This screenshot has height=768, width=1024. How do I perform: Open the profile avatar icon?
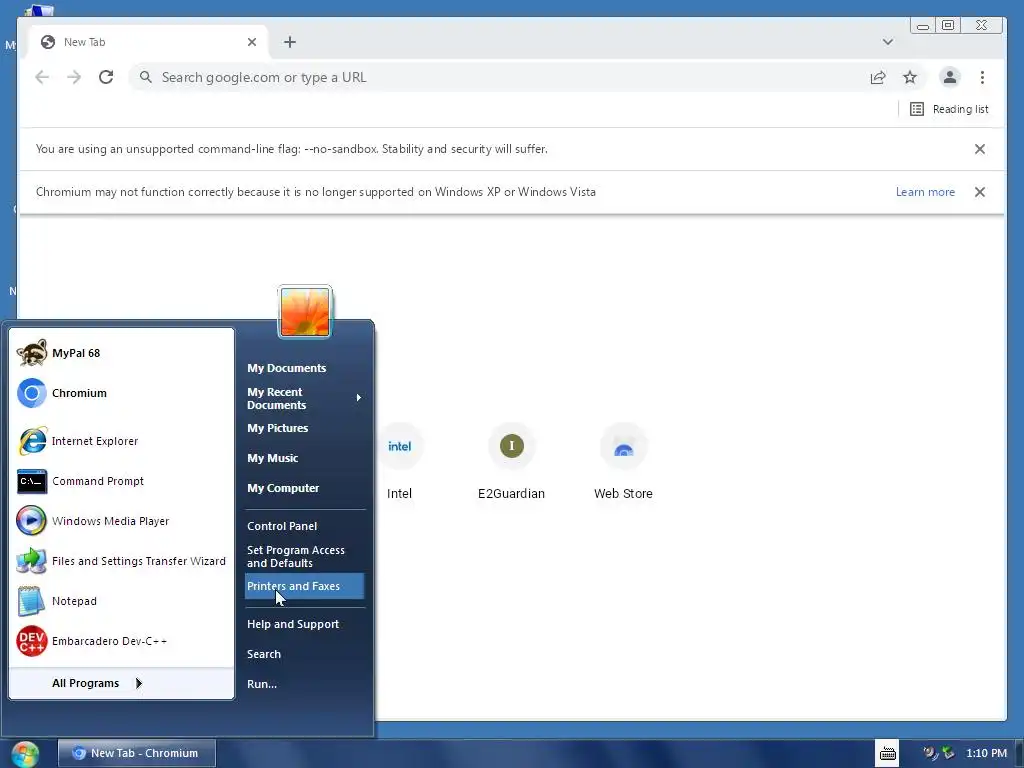950,77
